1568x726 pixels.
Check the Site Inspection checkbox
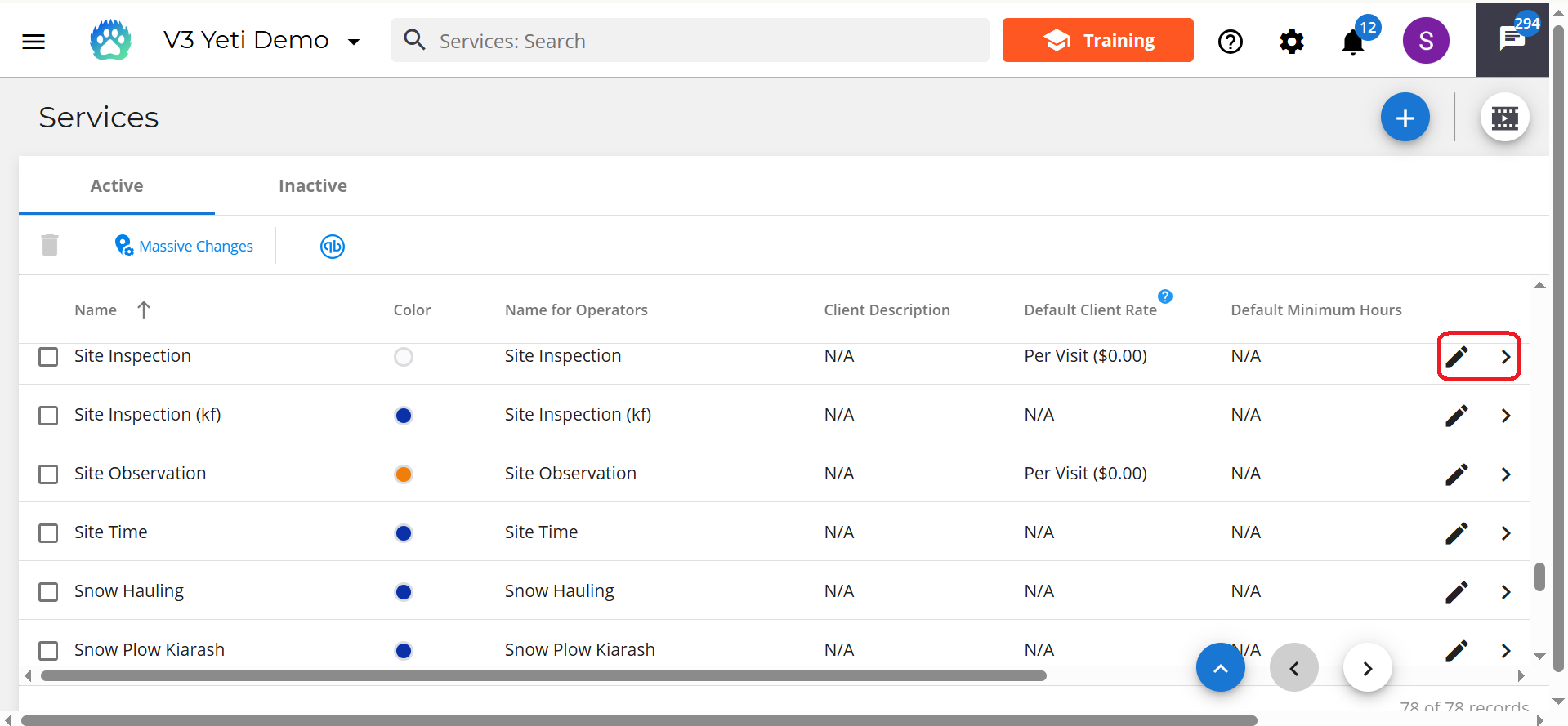(x=49, y=357)
